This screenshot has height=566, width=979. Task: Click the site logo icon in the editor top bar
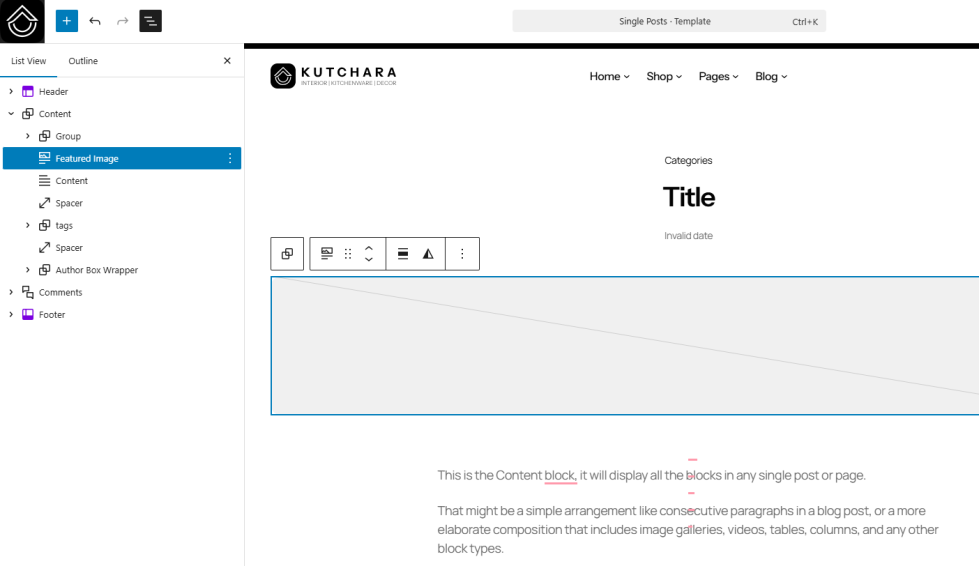pos(22,21)
